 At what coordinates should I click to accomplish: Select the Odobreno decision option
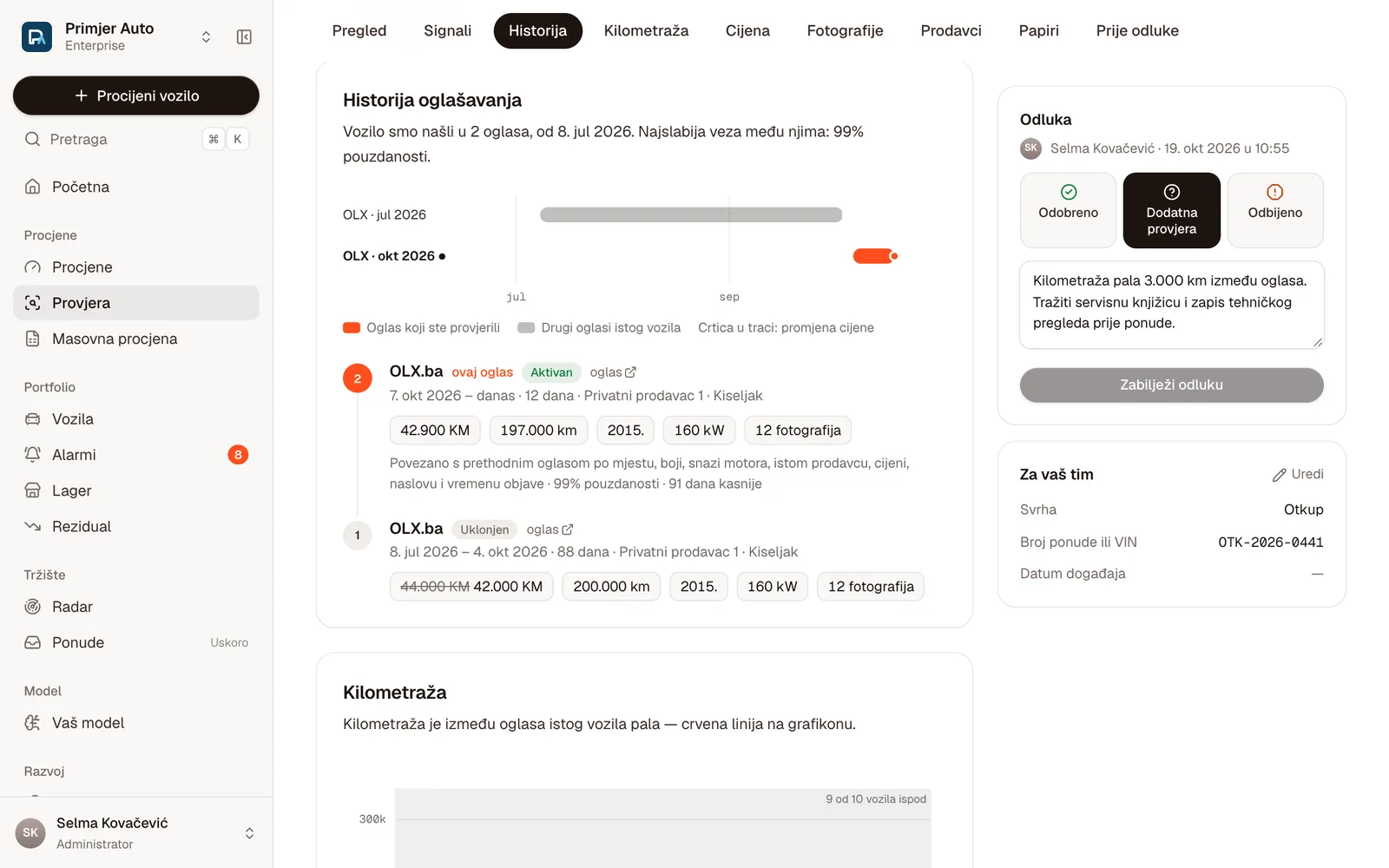tap(1068, 210)
